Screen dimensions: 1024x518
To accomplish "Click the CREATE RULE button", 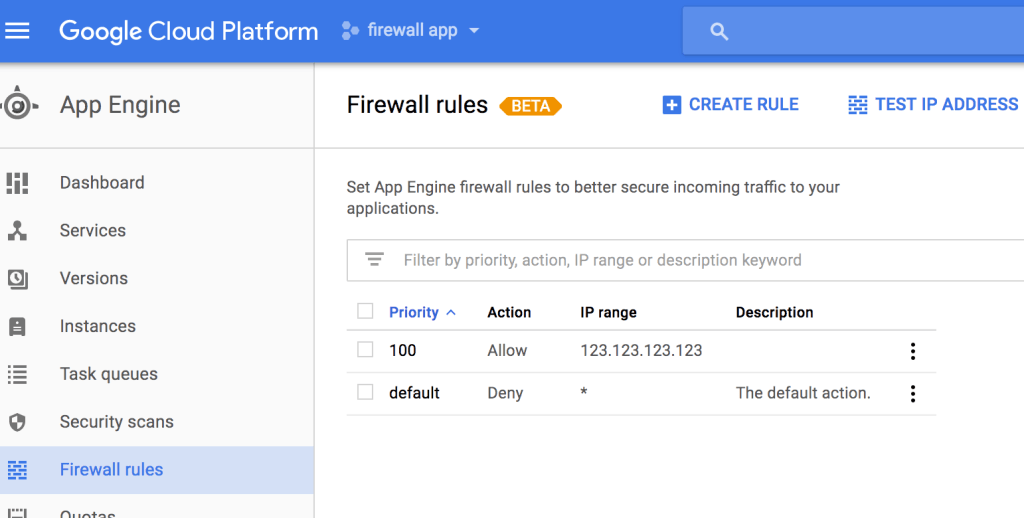I will [731, 105].
